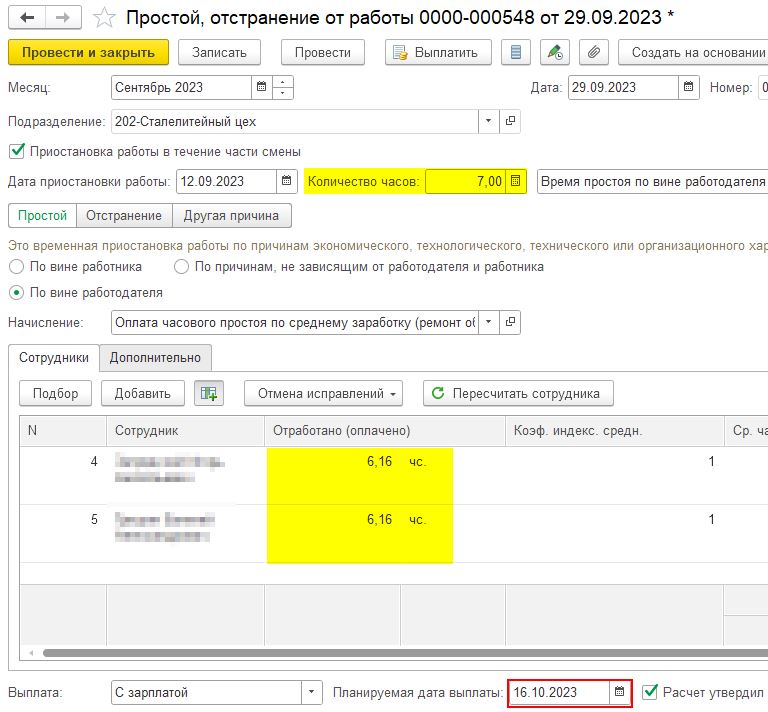Viewport: 768px width, 712px height.
Task: Expand the Подразделение dropdown list
Action: click(488, 121)
